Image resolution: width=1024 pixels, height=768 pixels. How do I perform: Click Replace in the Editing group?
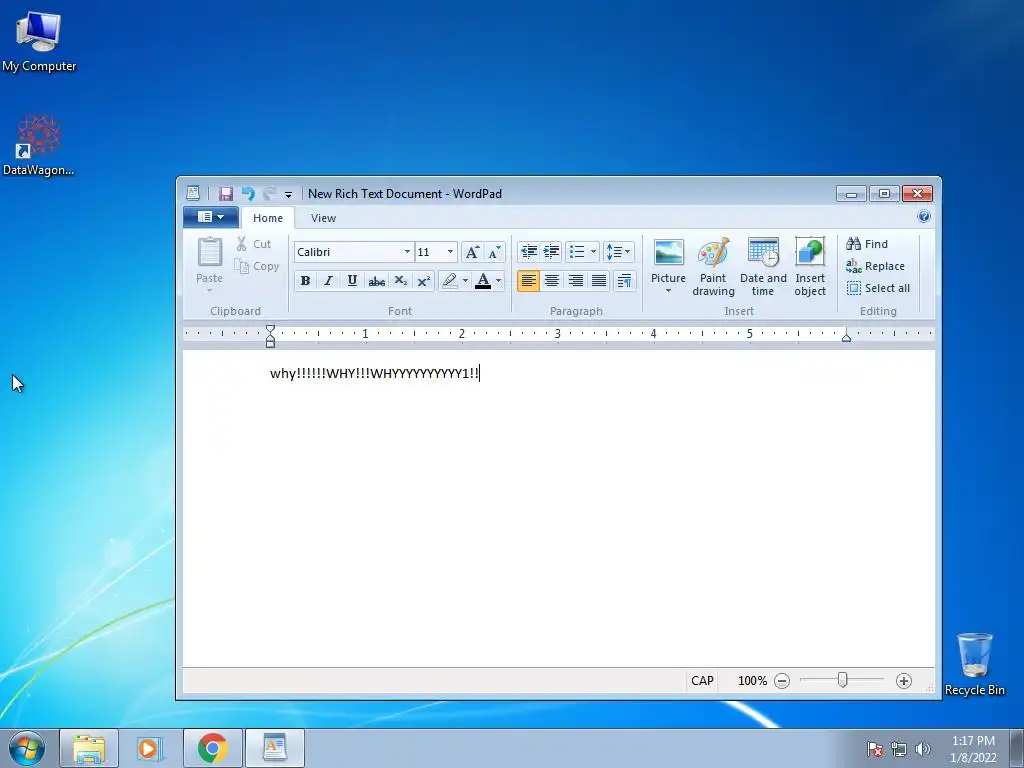click(875, 266)
